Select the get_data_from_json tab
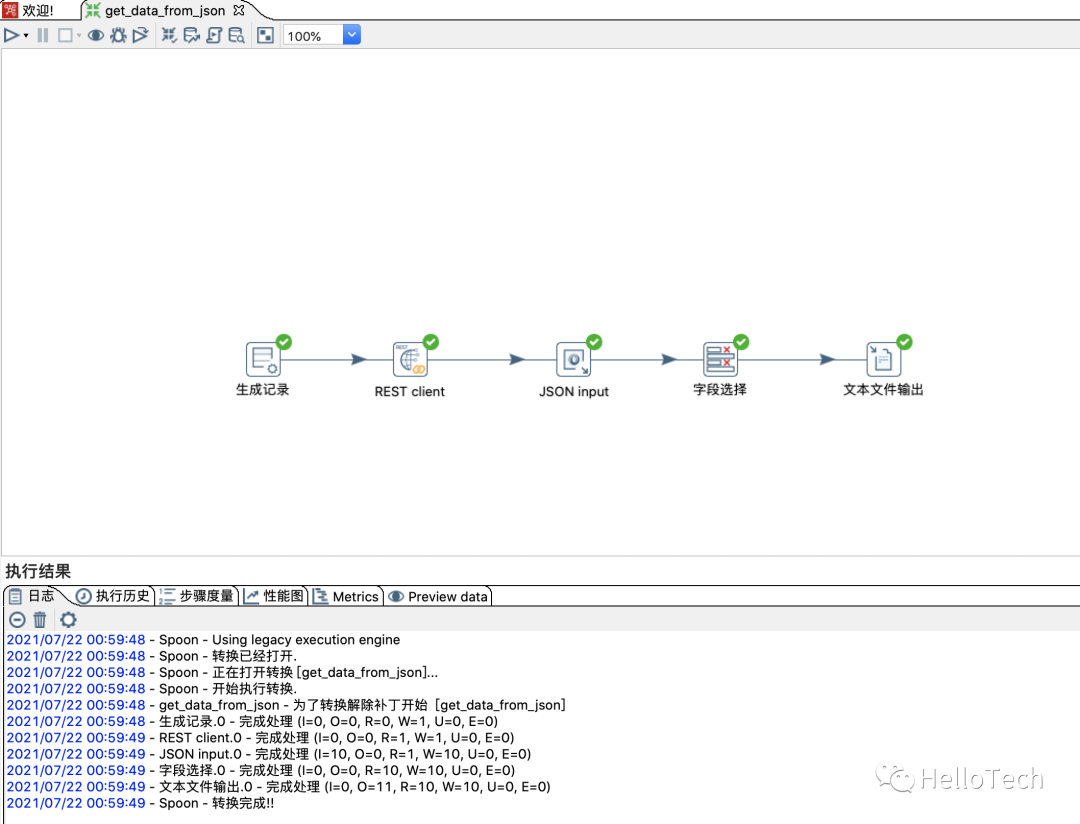 (x=165, y=10)
